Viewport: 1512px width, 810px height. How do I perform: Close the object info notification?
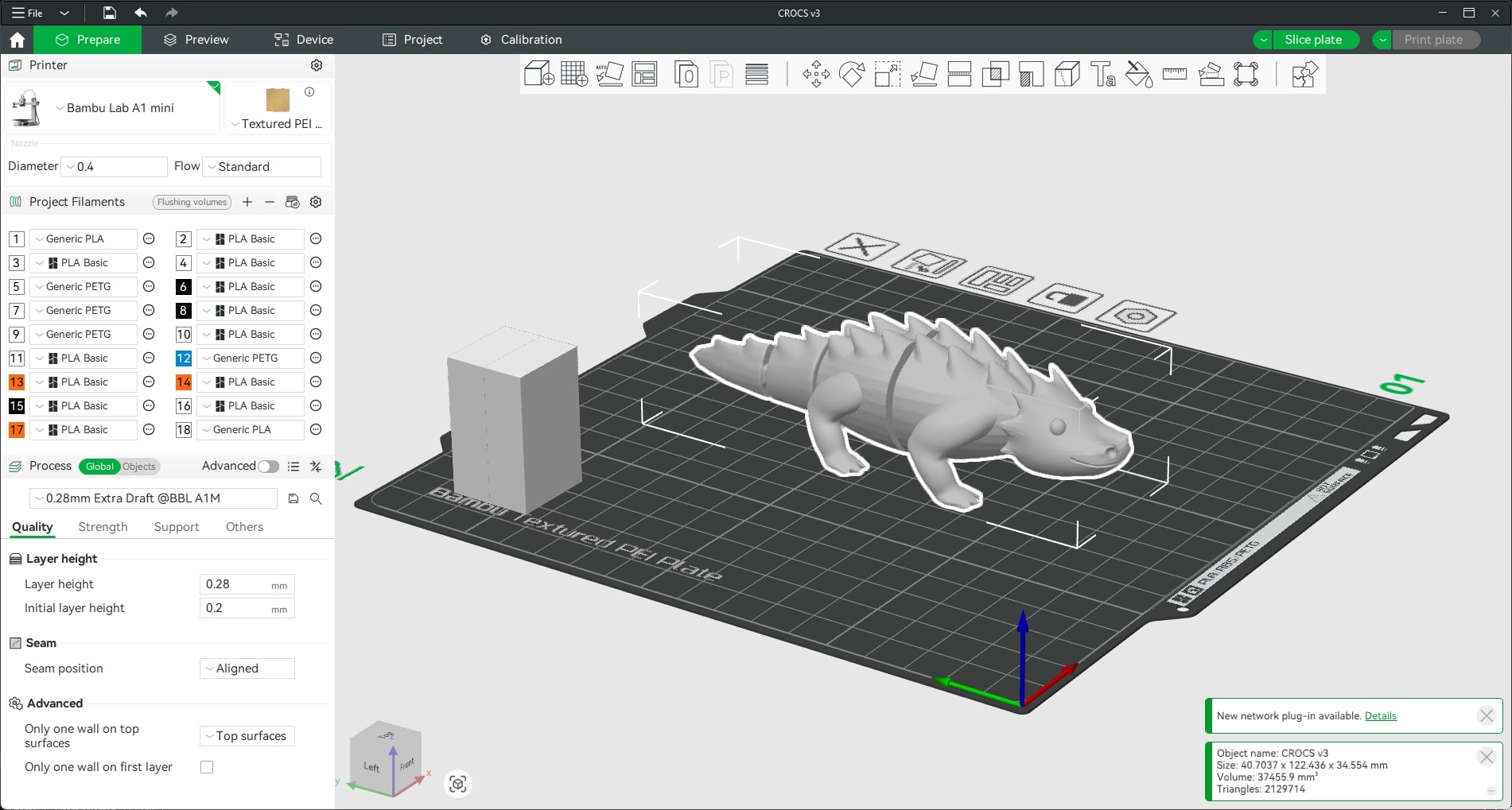click(1486, 757)
